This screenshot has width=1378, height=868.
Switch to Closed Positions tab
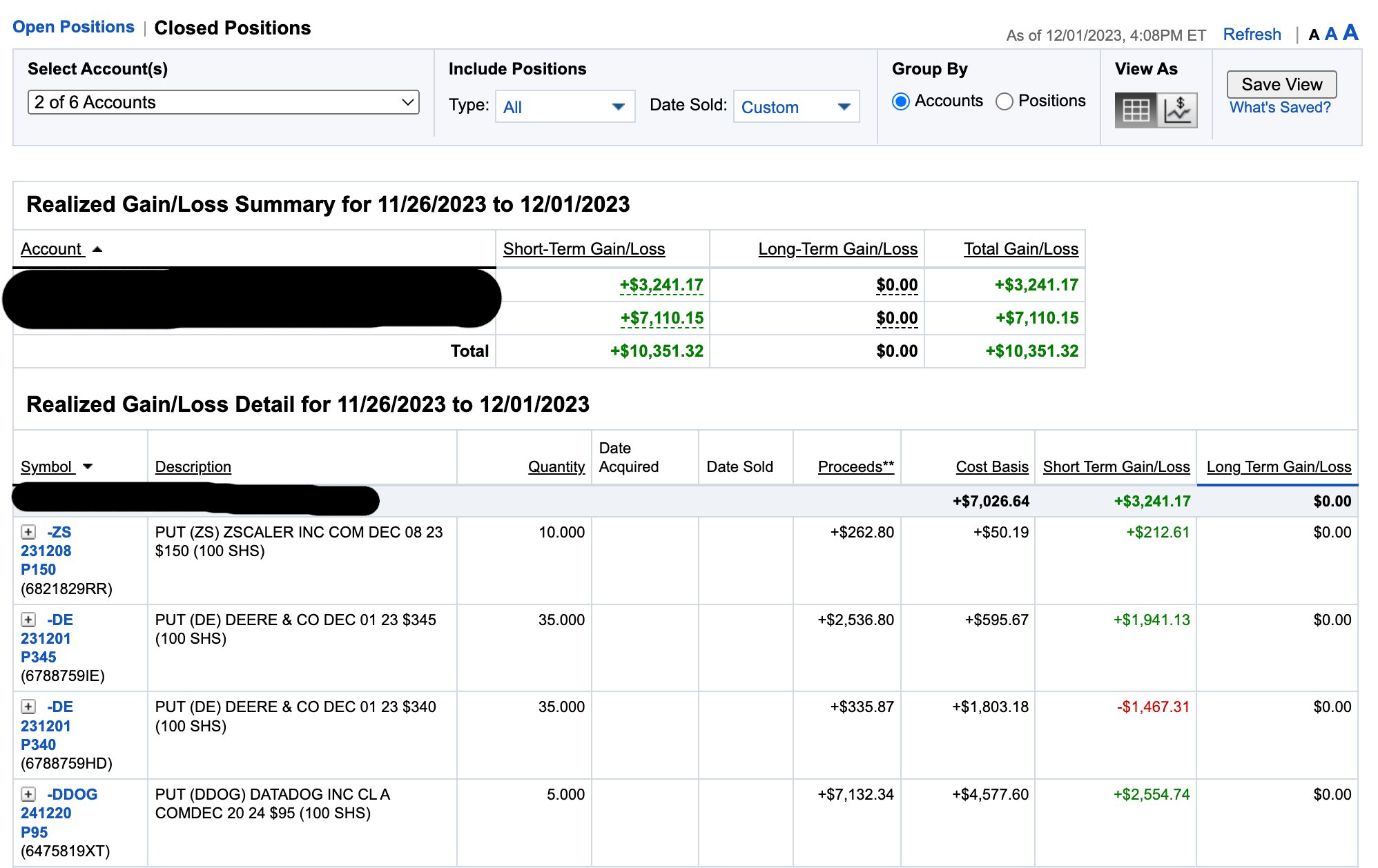coord(232,28)
